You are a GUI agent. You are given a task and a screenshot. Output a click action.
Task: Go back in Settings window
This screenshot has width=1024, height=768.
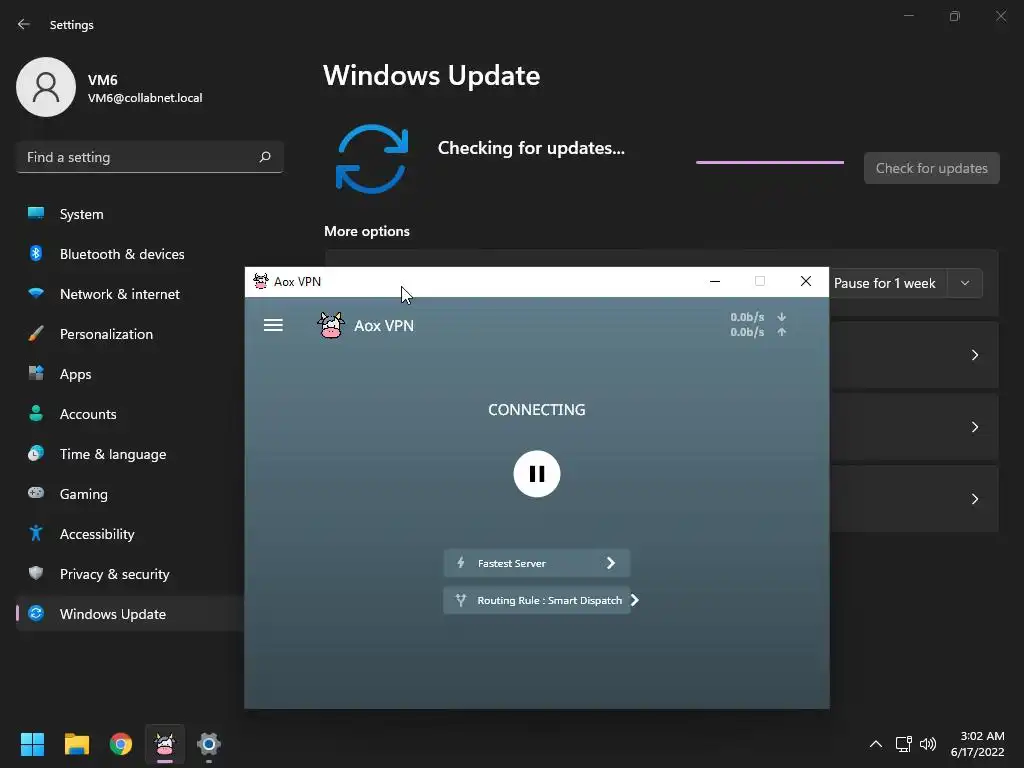tap(24, 24)
